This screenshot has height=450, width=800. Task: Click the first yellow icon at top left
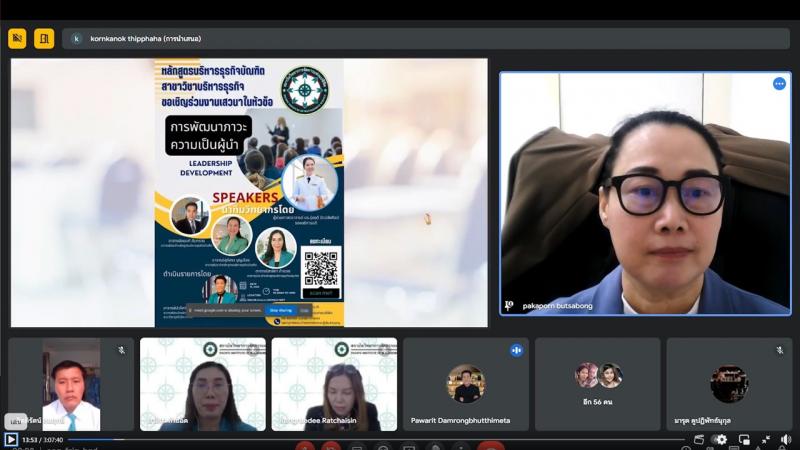(x=17, y=38)
